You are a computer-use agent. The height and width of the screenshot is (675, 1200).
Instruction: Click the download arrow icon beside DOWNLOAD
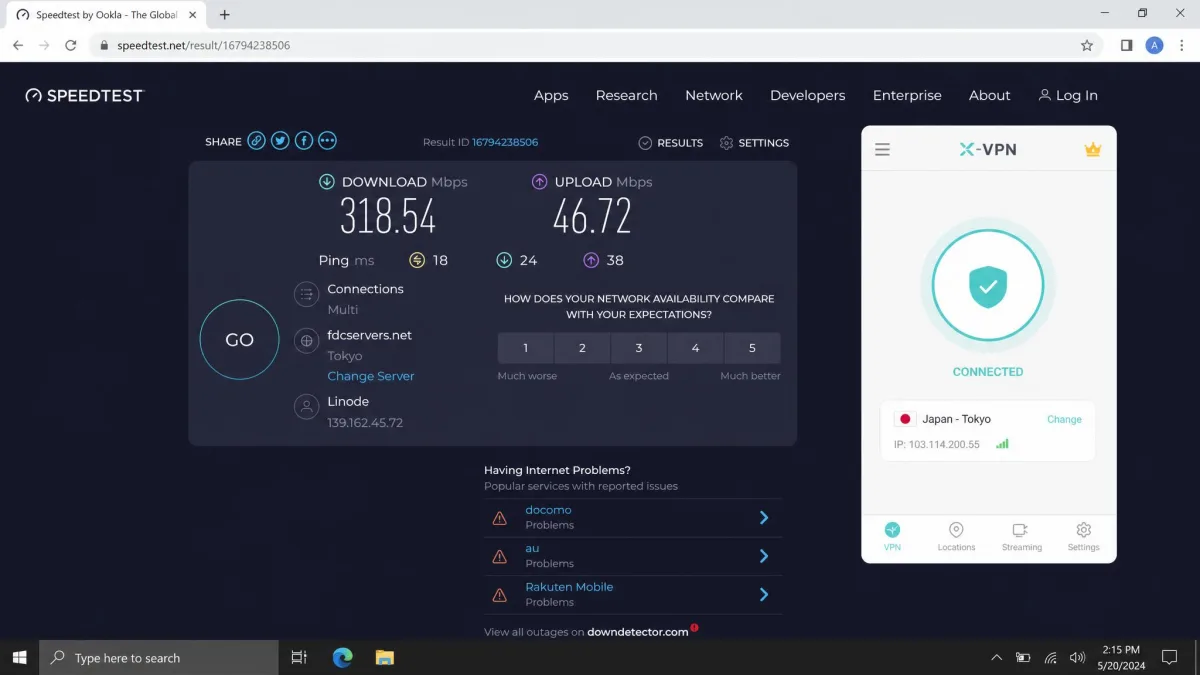(326, 182)
